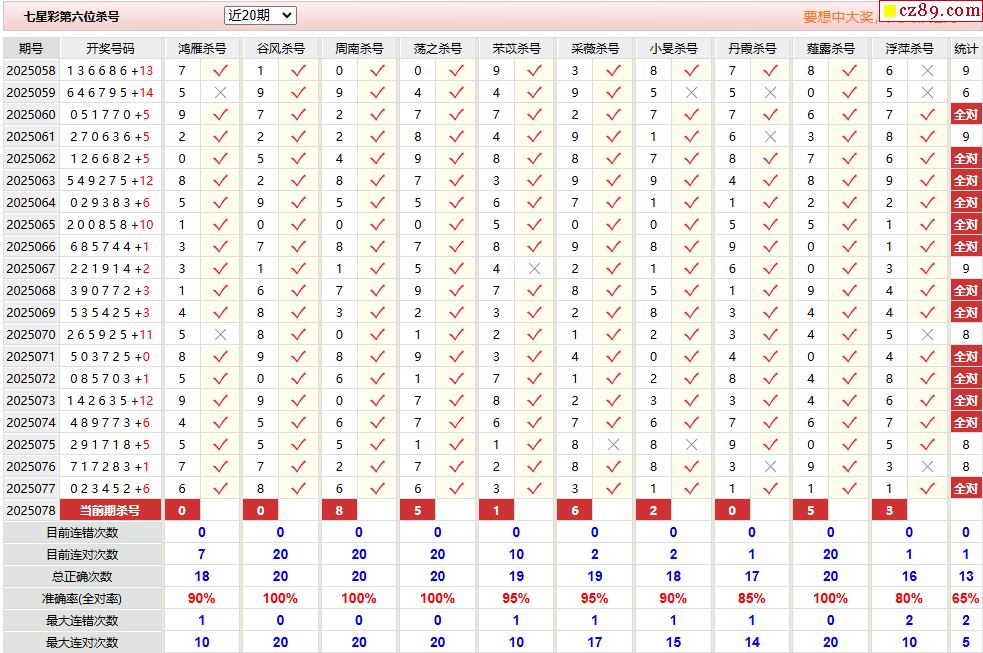Click the 全对 badge in row 2025077
The height and width of the screenshot is (653, 983).
pos(965,489)
